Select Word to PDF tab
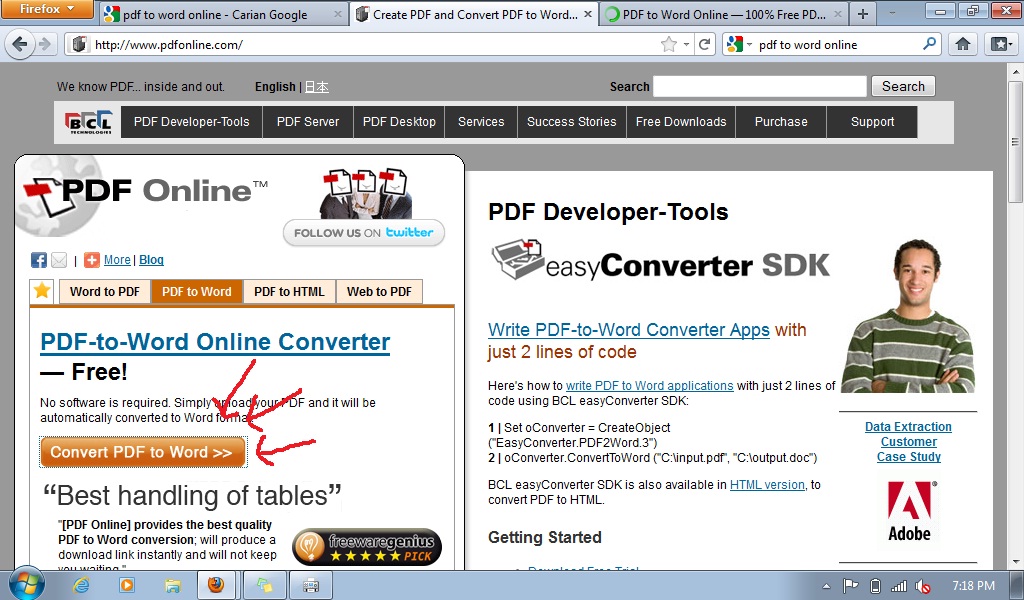1024x600 pixels. point(105,292)
